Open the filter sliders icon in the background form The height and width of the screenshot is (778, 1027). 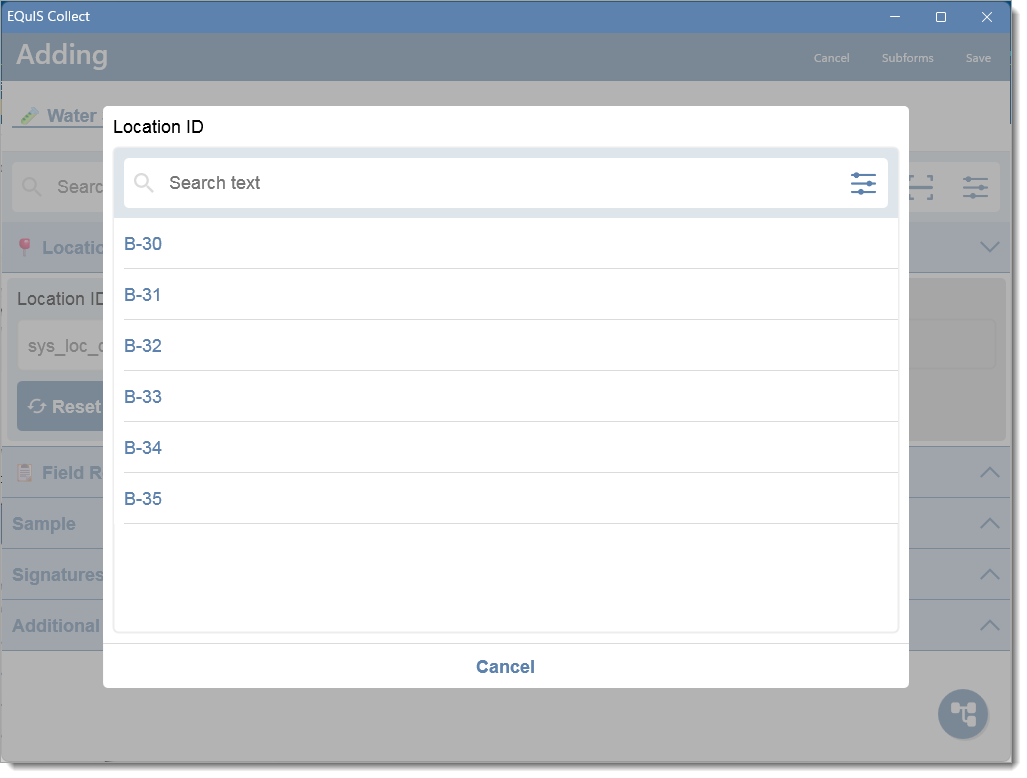975,188
